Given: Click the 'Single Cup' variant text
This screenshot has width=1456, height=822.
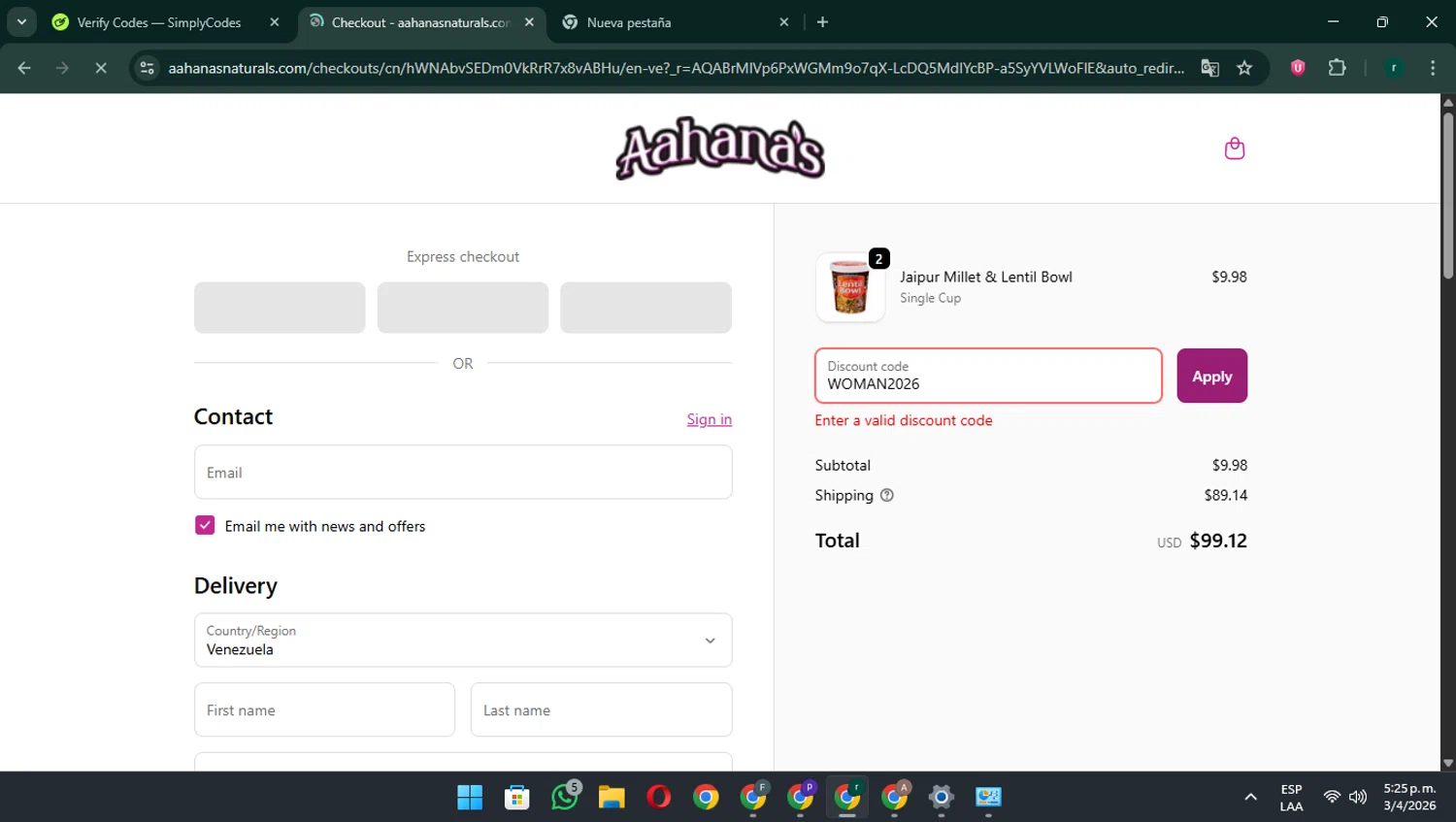Looking at the screenshot, I should point(930,298).
